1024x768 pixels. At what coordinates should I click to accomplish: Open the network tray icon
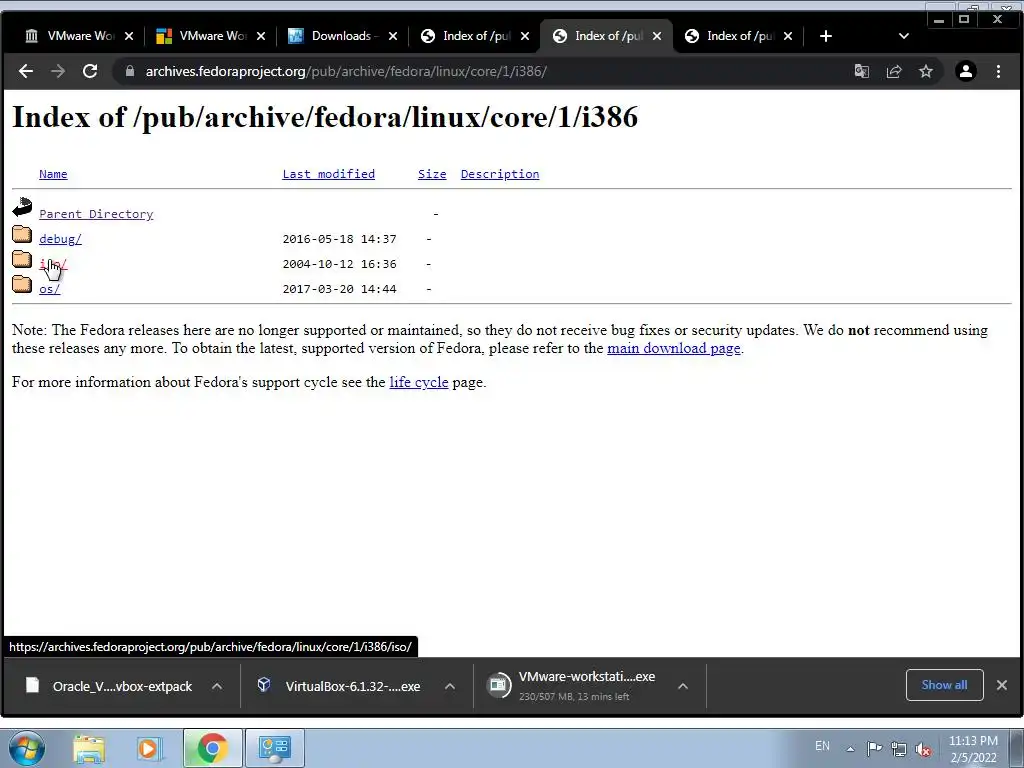[x=899, y=749]
